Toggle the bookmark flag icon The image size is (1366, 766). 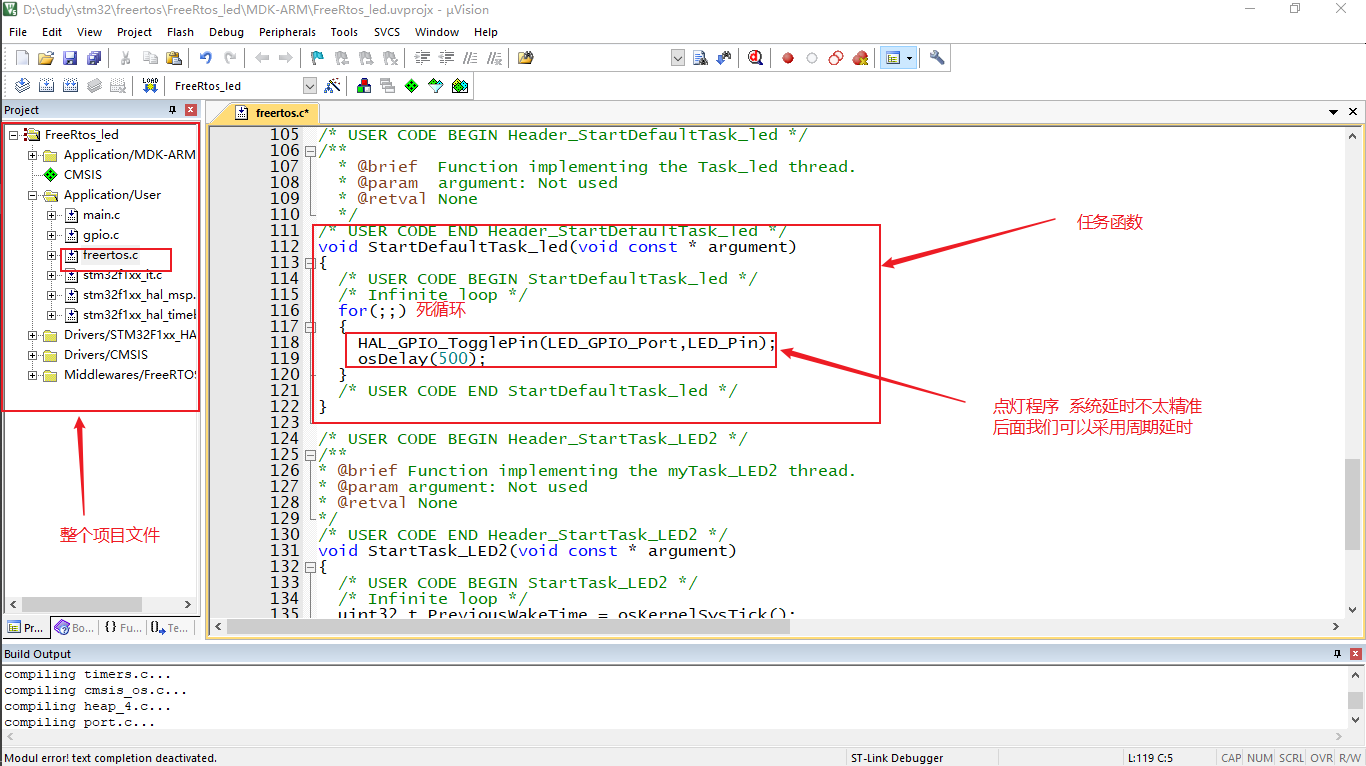click(317, 58)
